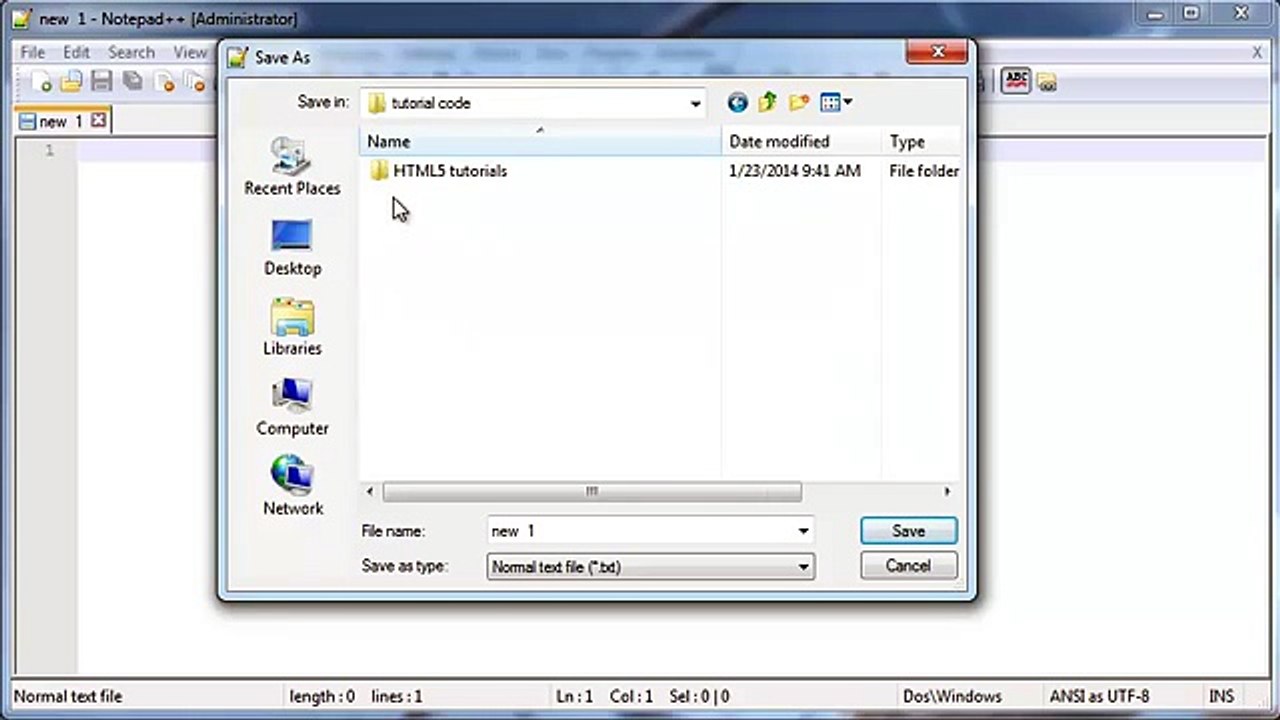1280x720 pixels.
Task: Sort by Type column header
Action: (921, 142)
